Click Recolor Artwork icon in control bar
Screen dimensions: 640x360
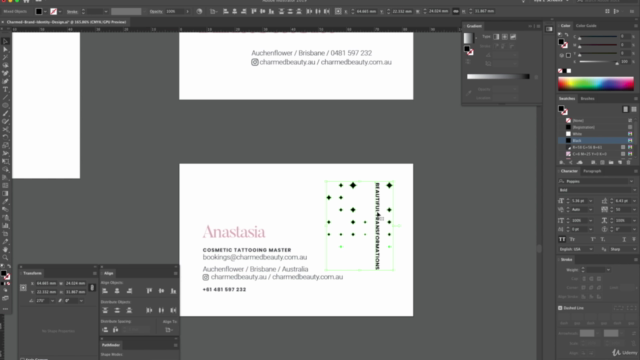point(199,11)
